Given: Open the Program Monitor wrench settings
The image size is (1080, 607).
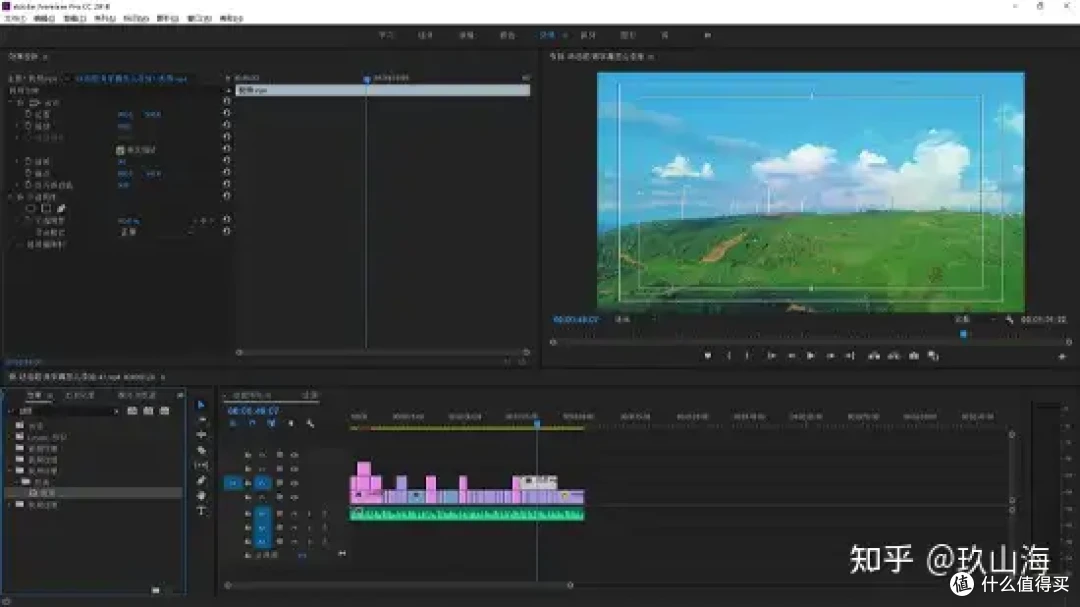Looking at the screenshot, I should 1009,320.
